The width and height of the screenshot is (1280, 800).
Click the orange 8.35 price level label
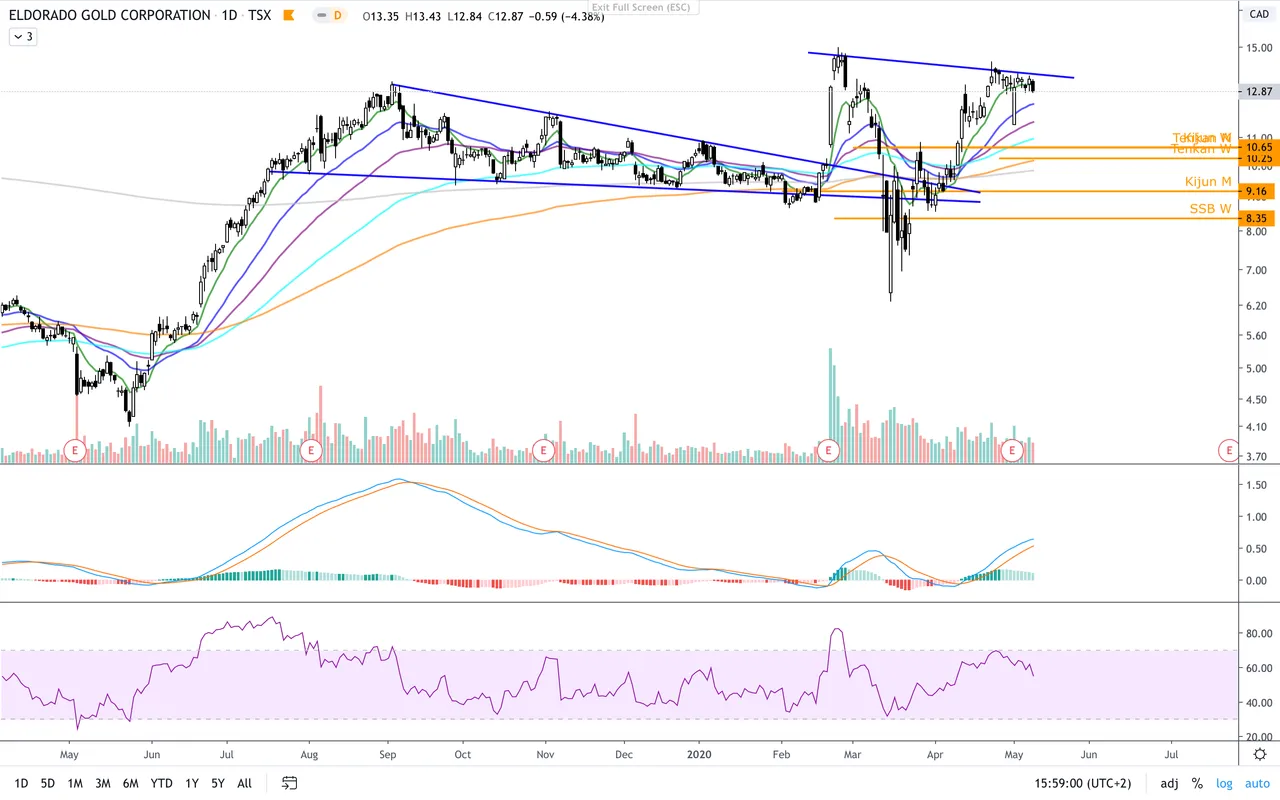point(1258,218)
